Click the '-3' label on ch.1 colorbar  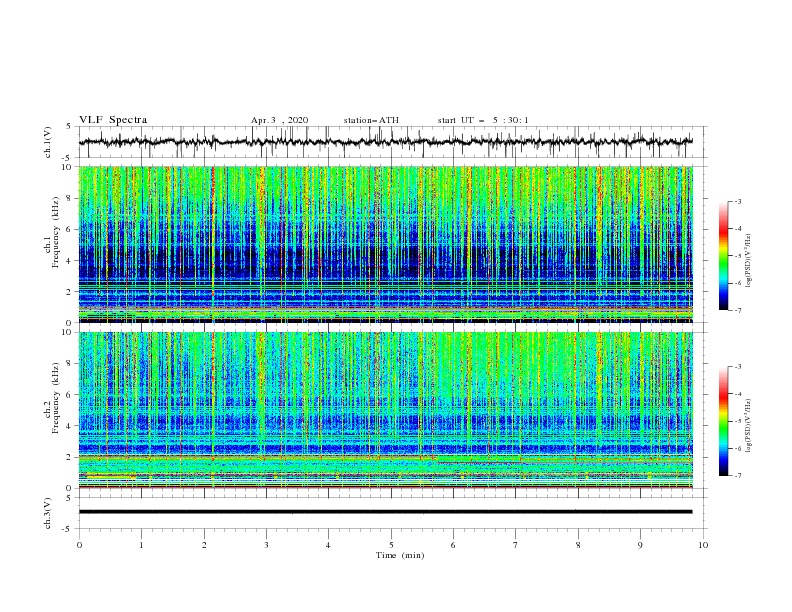click(737, 201)
